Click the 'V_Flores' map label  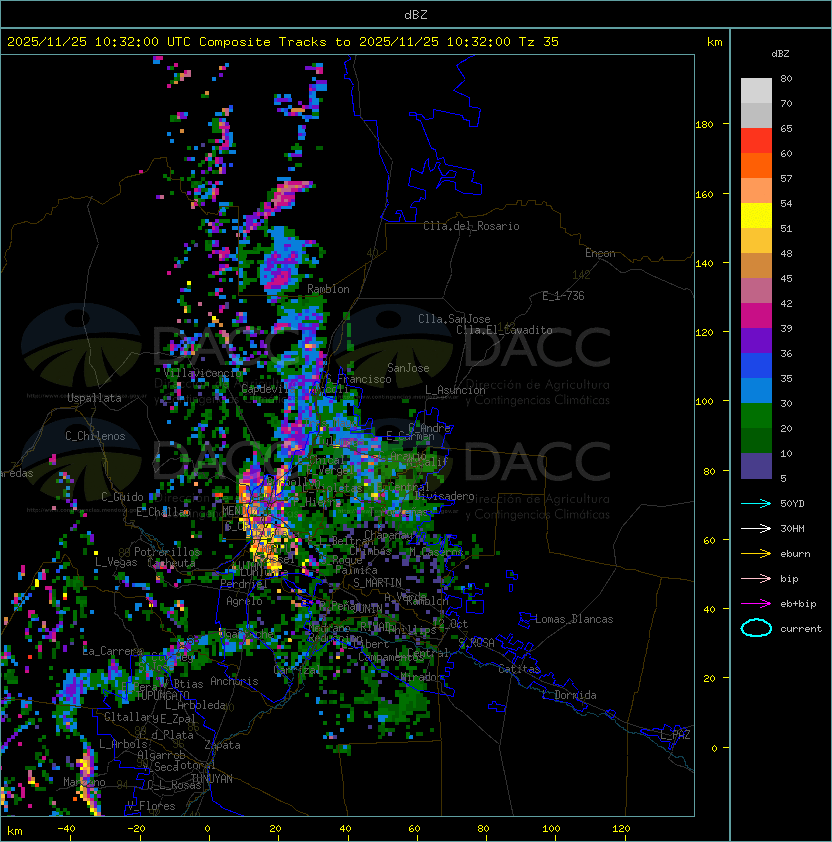coord(151,806)
